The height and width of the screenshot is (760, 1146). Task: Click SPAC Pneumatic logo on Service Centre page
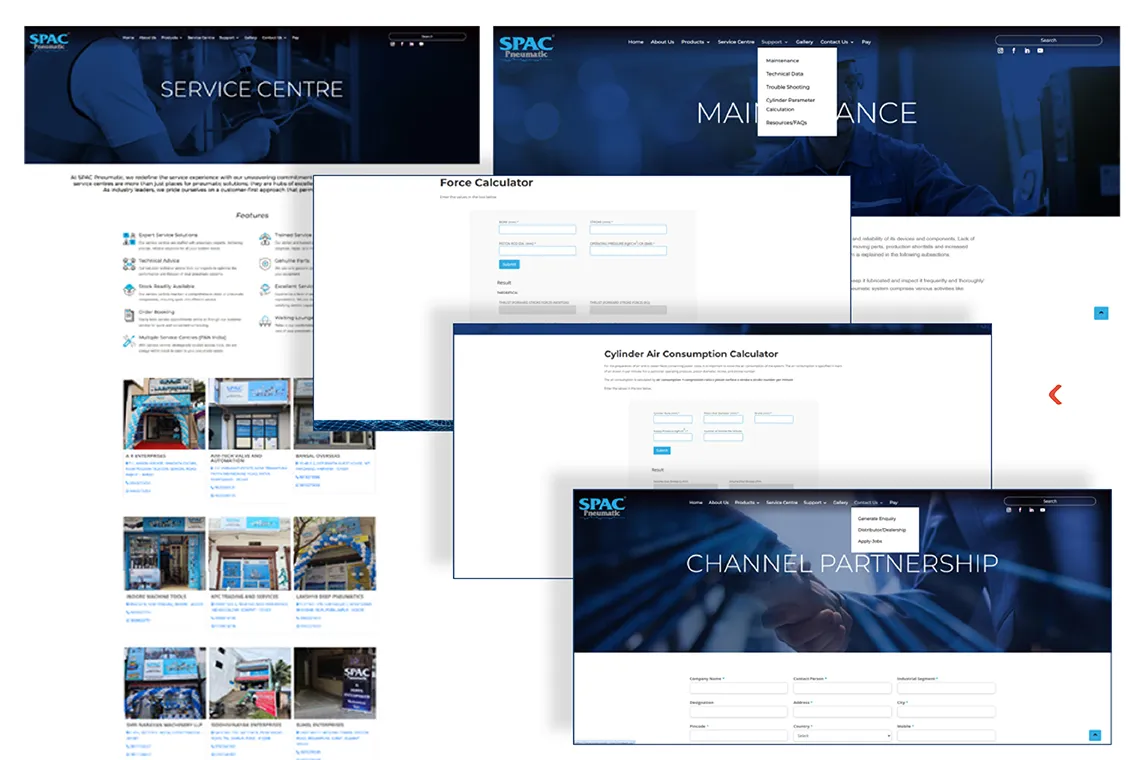coord(49,40)
